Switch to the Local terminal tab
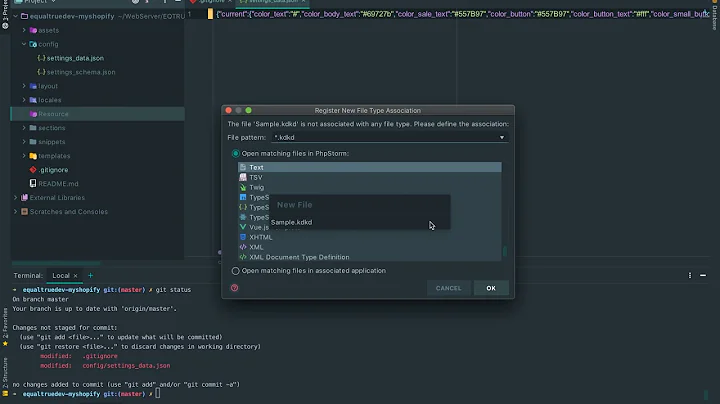Viewport: 720px width, 404px height. tap(61, 275)
